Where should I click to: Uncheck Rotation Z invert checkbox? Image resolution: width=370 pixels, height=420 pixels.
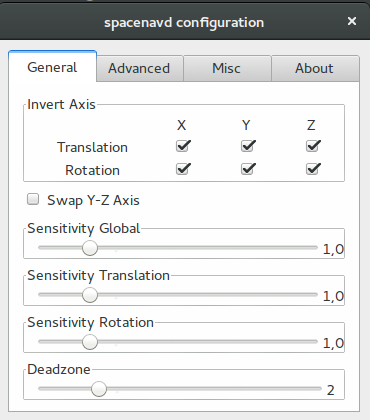tap(313, 169)
